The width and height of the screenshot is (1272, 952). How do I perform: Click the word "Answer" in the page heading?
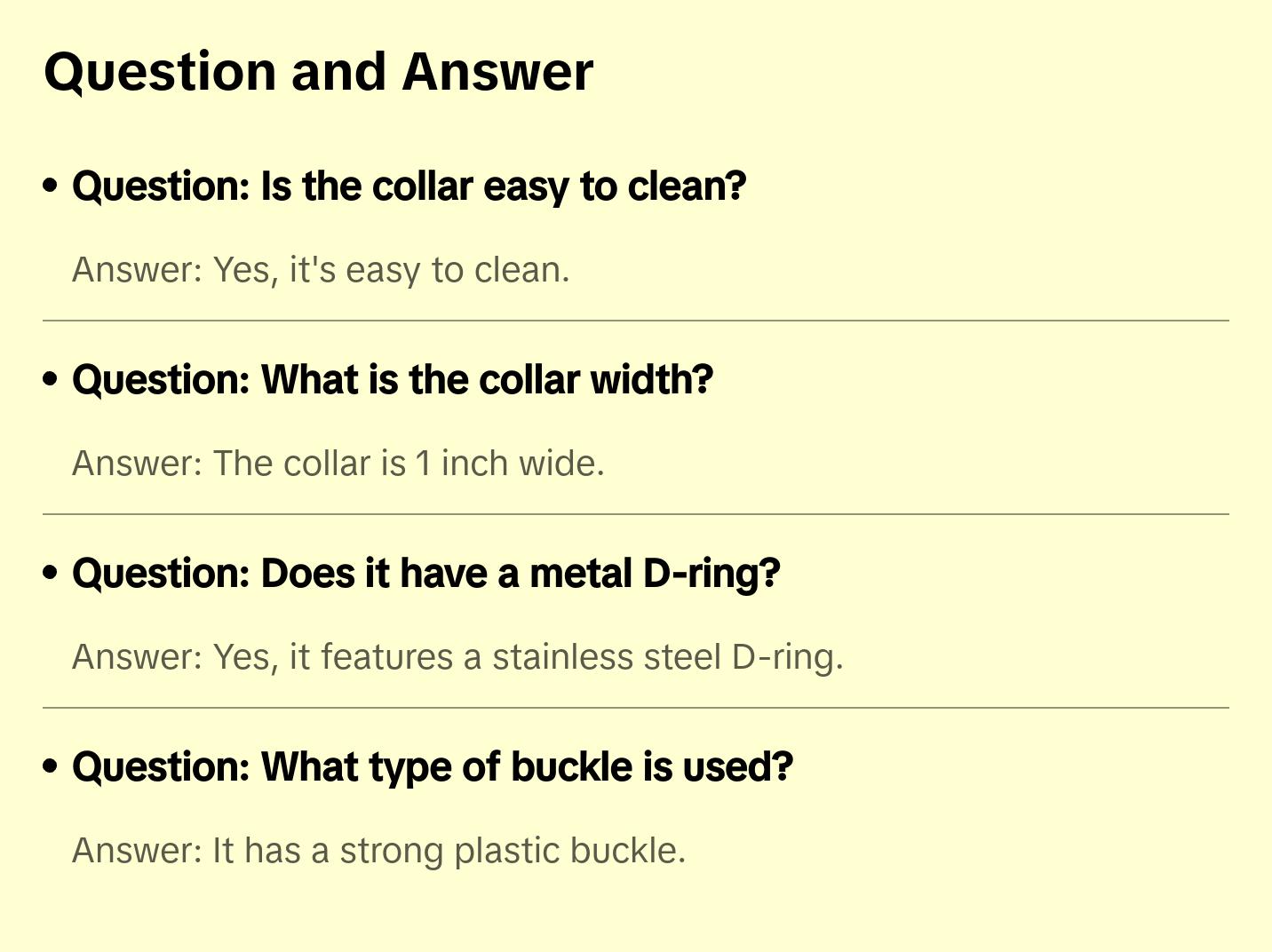coord(497,72)
